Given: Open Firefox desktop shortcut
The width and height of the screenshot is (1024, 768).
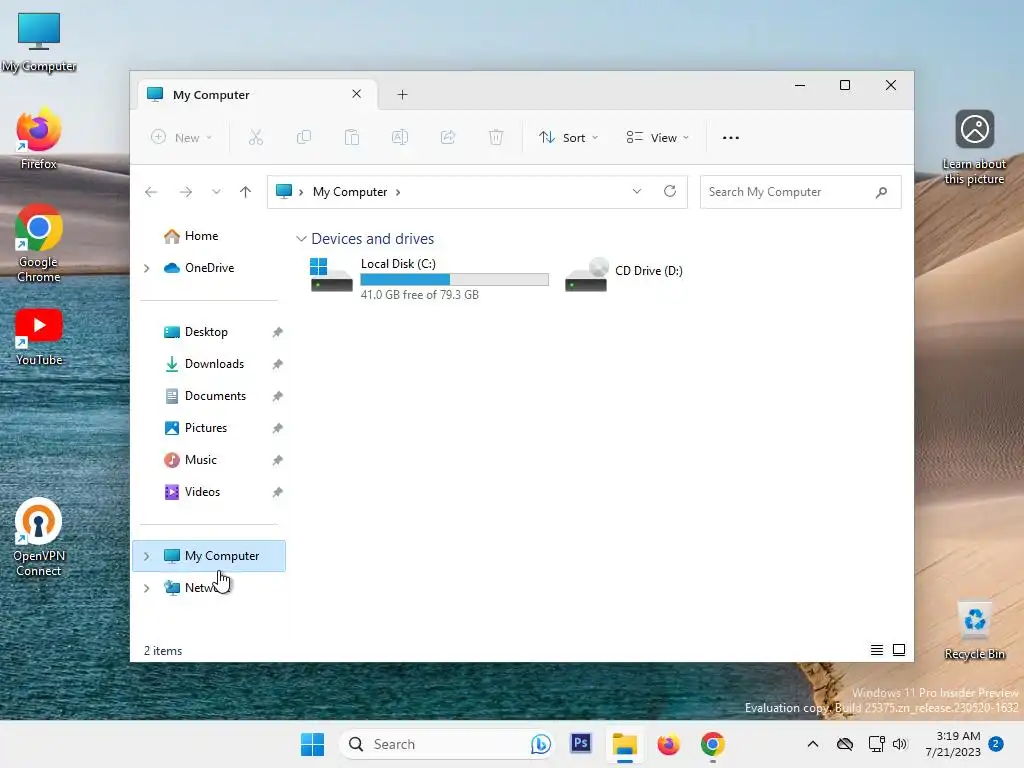Looking at the screenshot, I should coord(39,139).
